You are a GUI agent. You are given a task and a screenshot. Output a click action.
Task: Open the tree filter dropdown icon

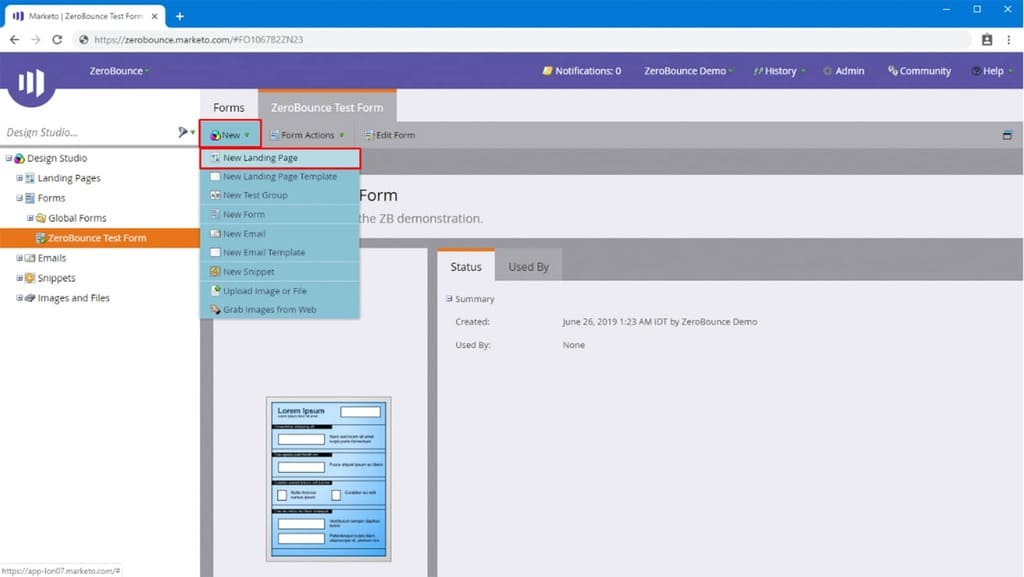pyautogui.click(x=185, y=133)
